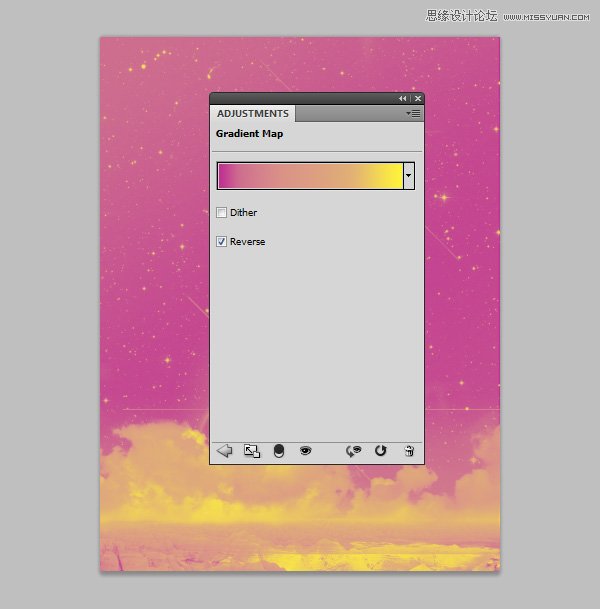Switch panel to expanded view icon
This screenshot has height=609, width=600.
252,451
